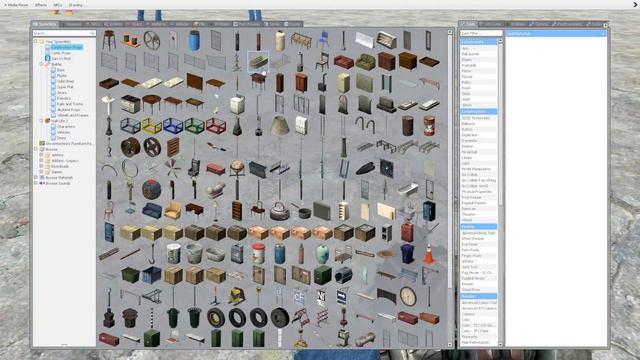Select the Ball Socket tool
Screen dimensions: 640x360
click(x=478, y=54)
